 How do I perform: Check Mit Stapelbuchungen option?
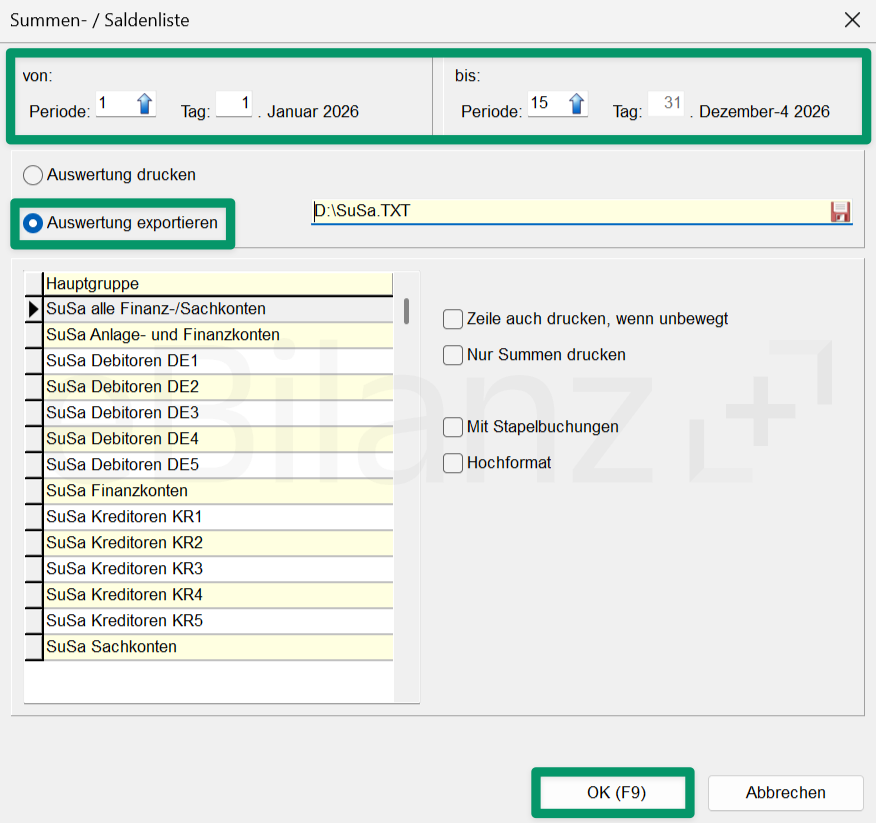[453, 427]
